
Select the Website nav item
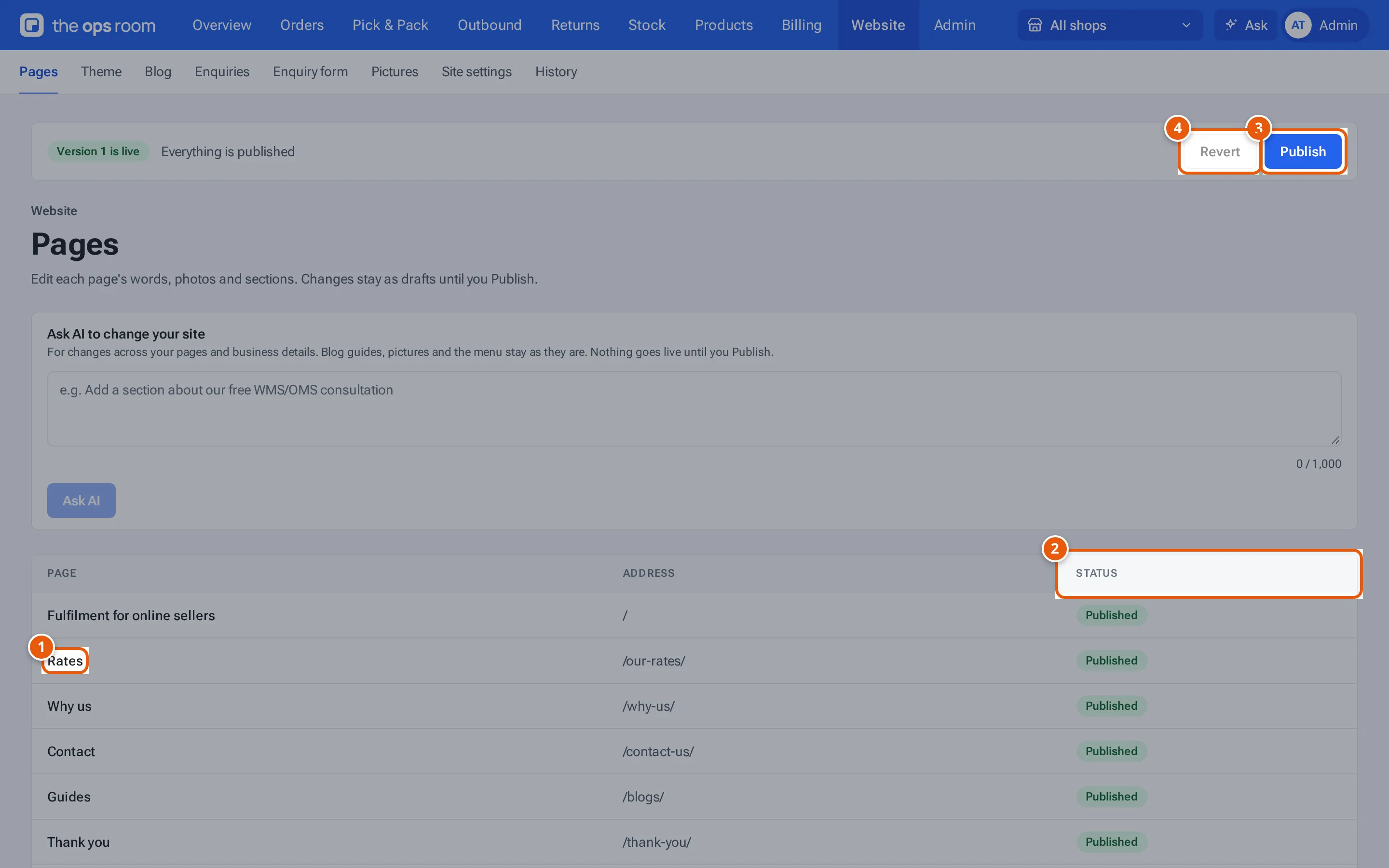878,25
